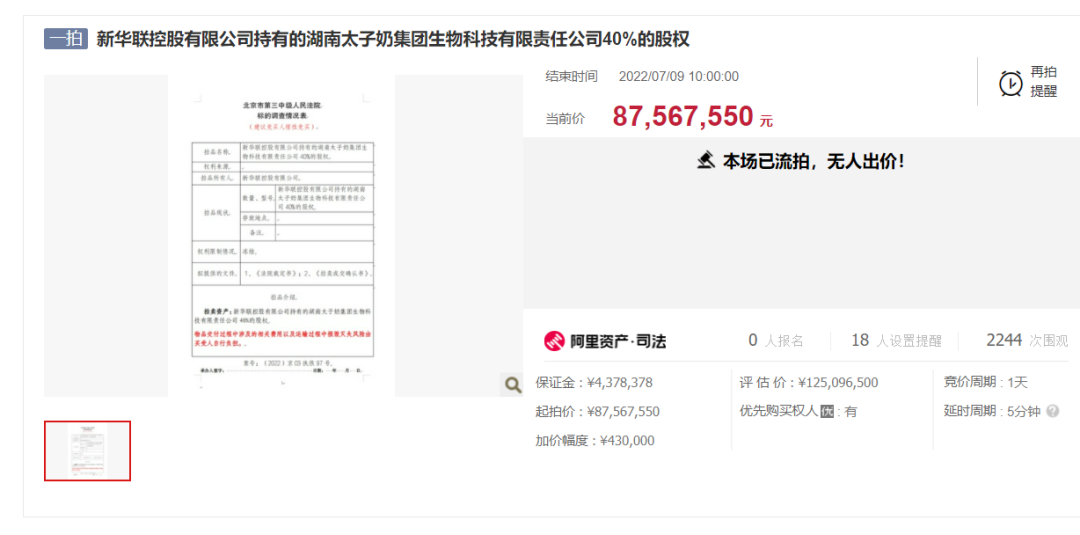Click the 延时周期 5分钟 entry
This screenshot has height=535, width=1080.
(x=992, y=412)
